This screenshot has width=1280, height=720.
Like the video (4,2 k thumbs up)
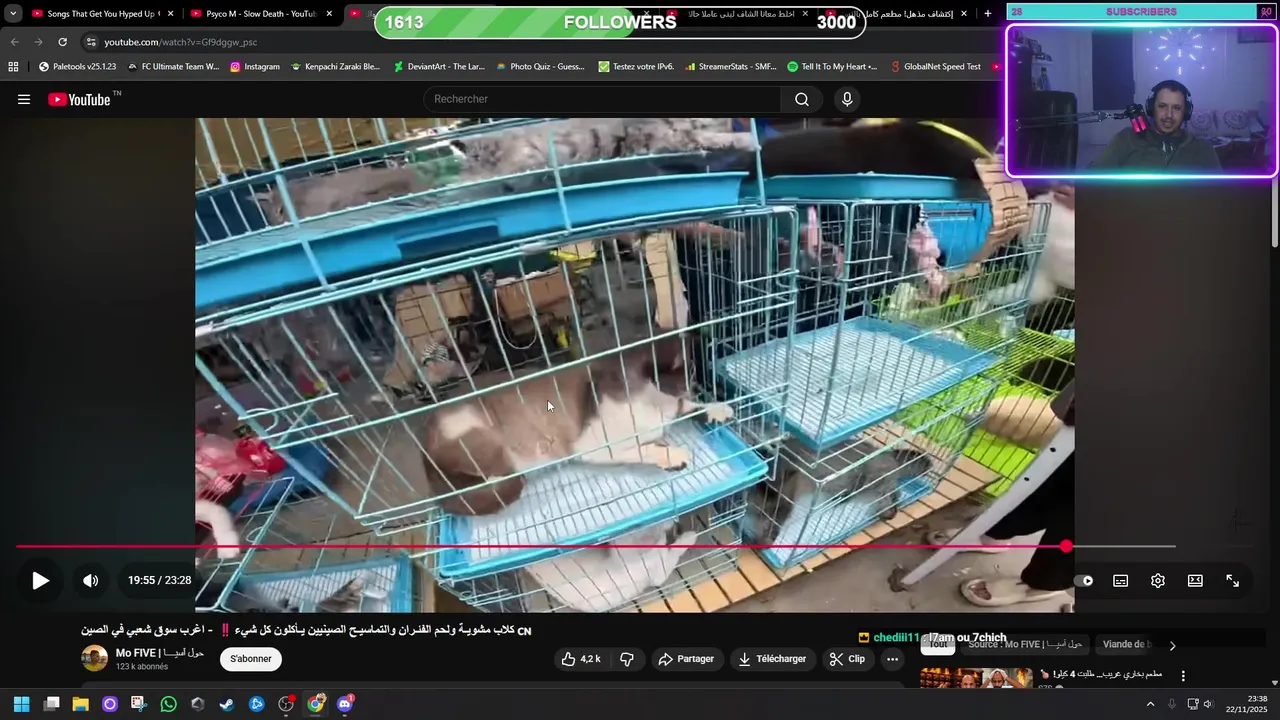click(x=581, y=659)
